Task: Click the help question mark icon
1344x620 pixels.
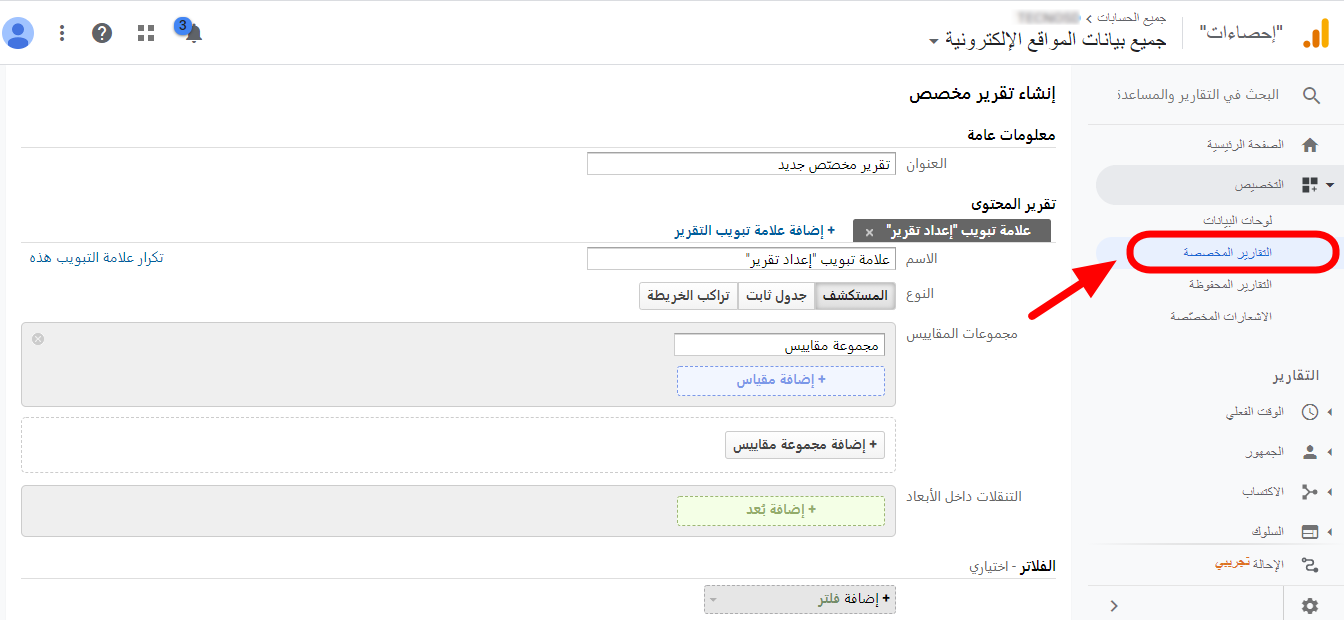Action: click(102, 33)
